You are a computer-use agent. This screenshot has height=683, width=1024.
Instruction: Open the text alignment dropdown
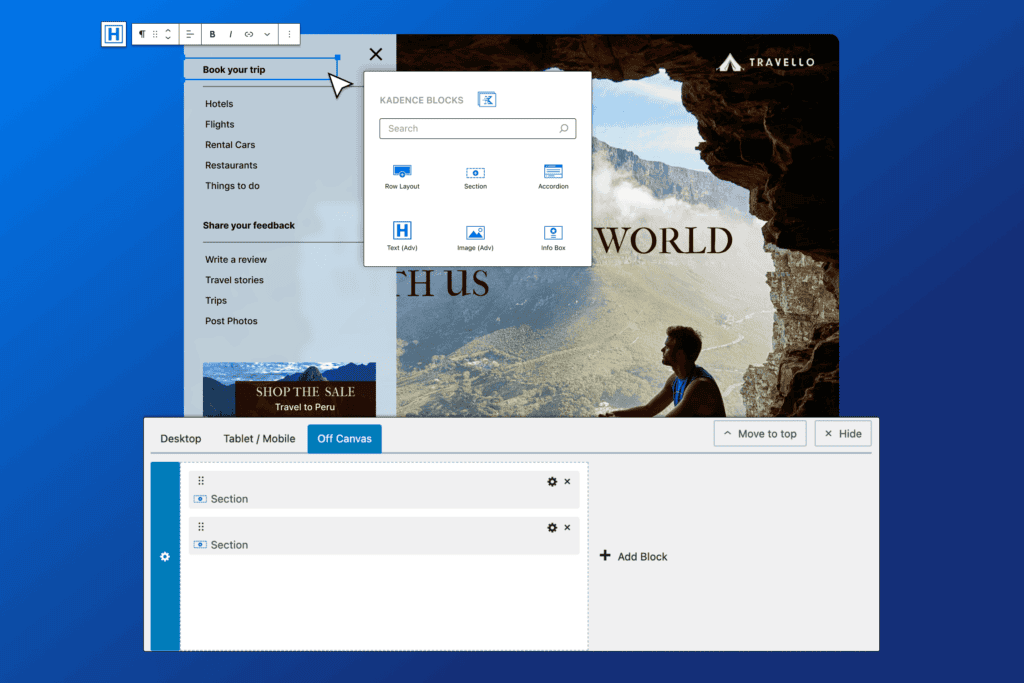[x=189, y=34]
